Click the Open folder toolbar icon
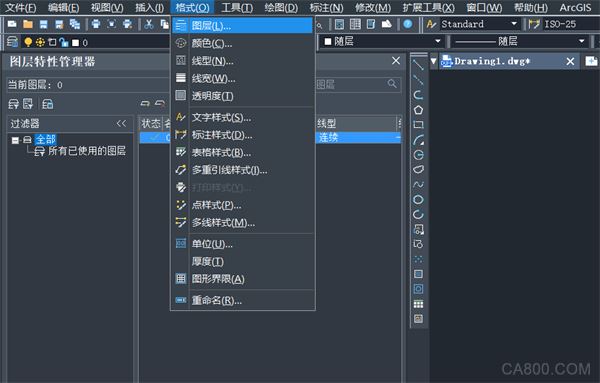 [28, 24]
